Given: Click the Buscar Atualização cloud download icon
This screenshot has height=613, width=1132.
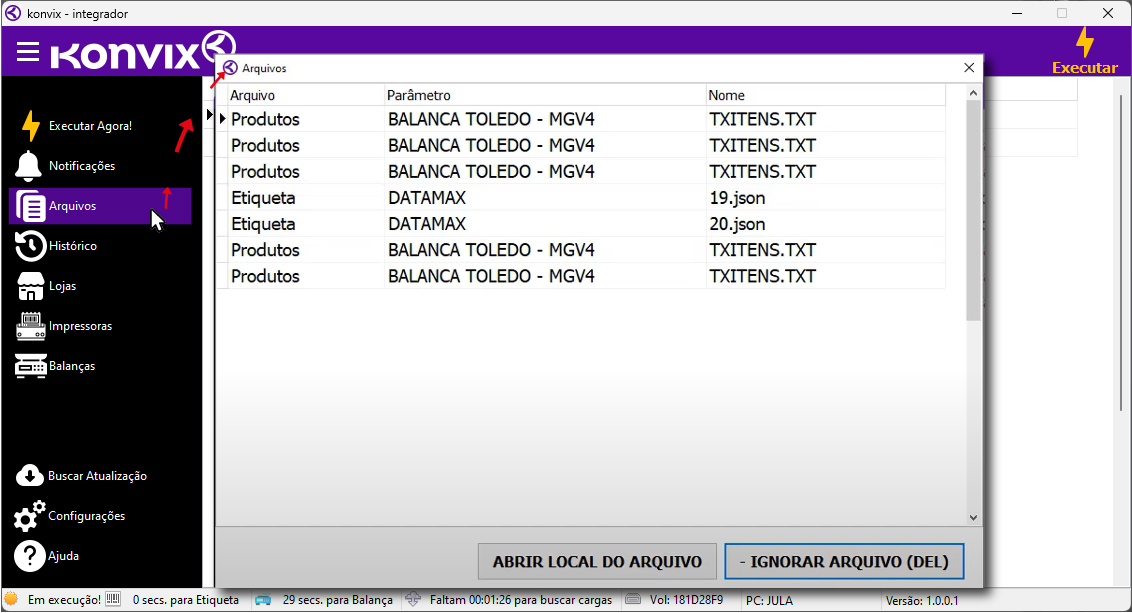Looking at the screenshot, I should click(30, 476).
